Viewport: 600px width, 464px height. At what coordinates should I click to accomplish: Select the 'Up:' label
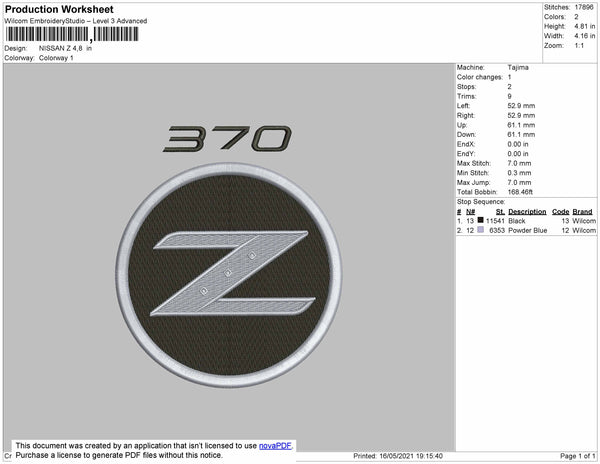click(x=461, y=125)
